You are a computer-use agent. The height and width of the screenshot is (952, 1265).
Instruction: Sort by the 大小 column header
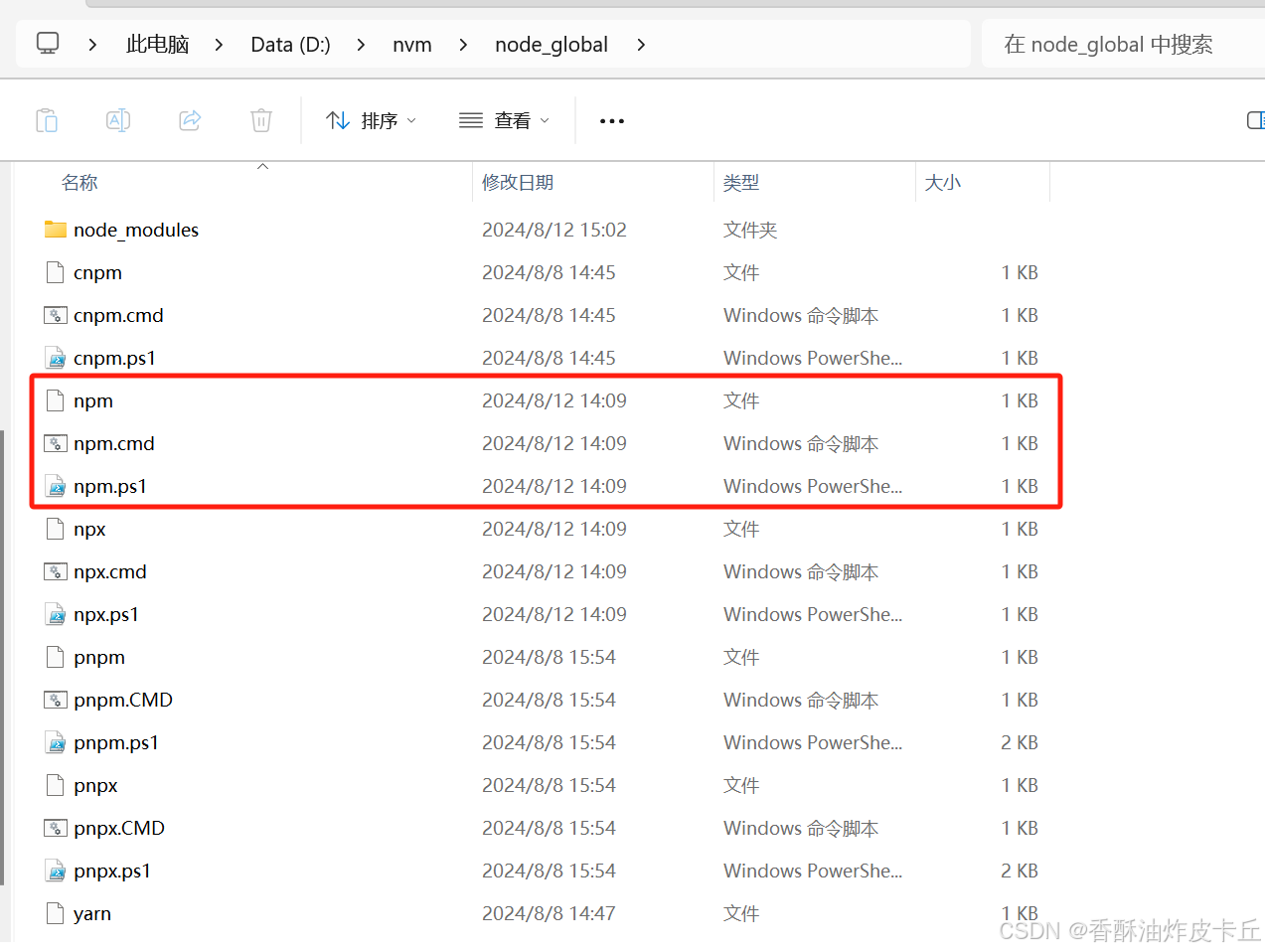(943, 183)
